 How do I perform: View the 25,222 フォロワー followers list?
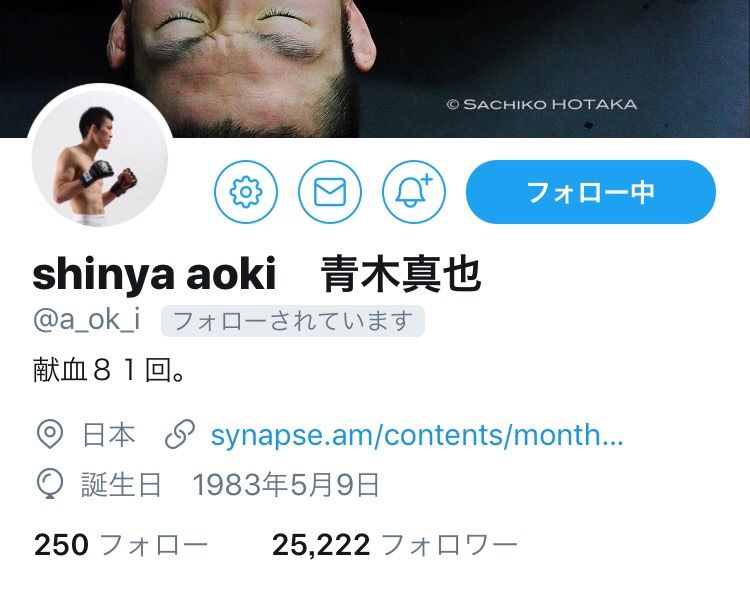click(395, 545)
